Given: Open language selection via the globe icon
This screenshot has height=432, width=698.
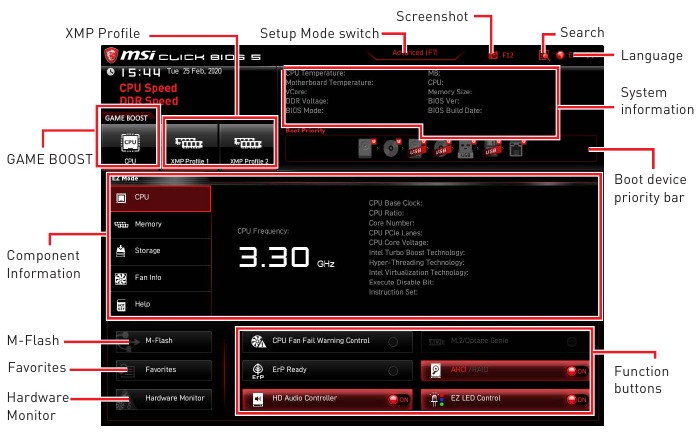Looking at the screenshot, I should coord(560,55).
